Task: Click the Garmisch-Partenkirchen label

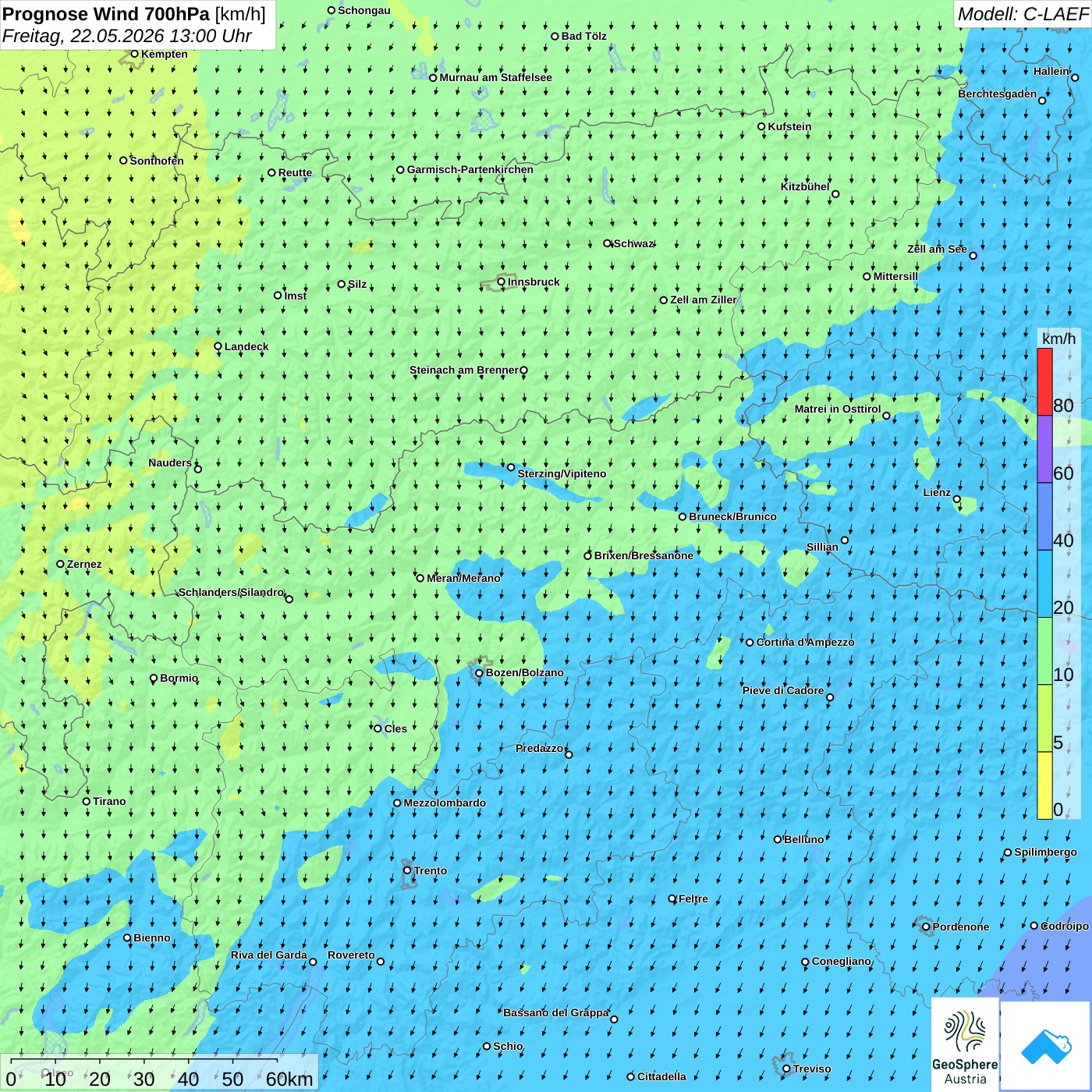Action: 470,169
